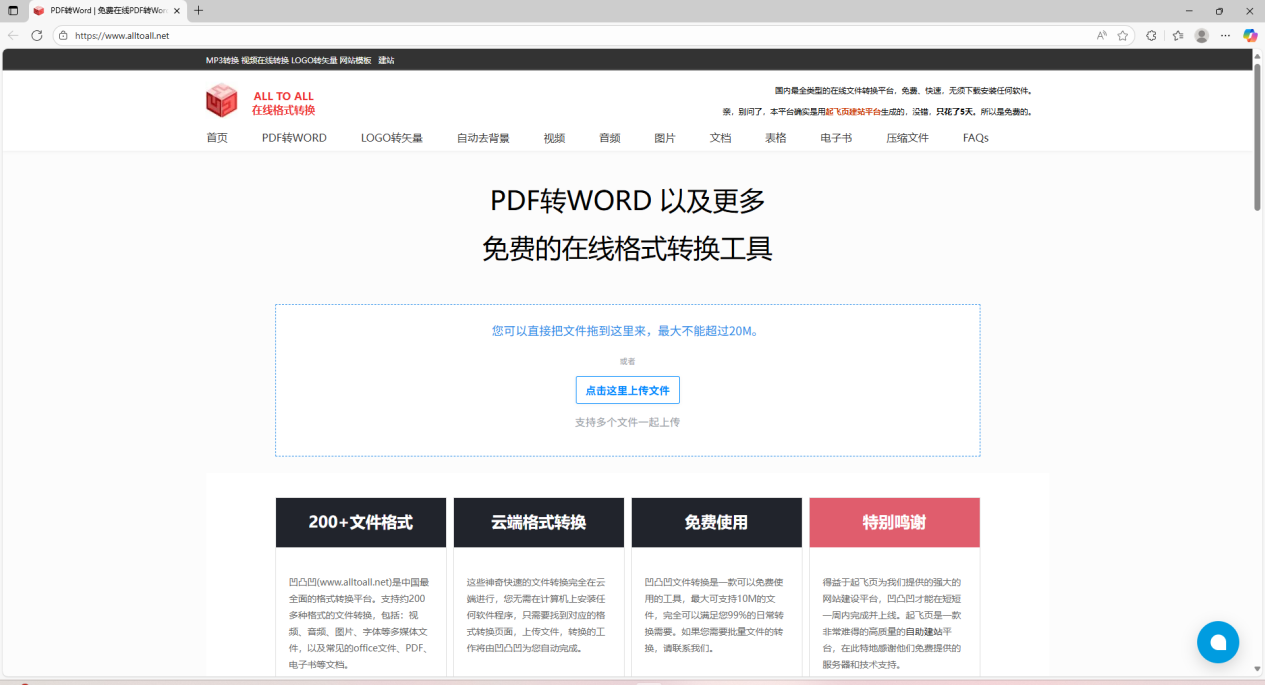Open the browser extensions icon
The width and height of the screenshot is (1265, 685).
(1151, 35)
